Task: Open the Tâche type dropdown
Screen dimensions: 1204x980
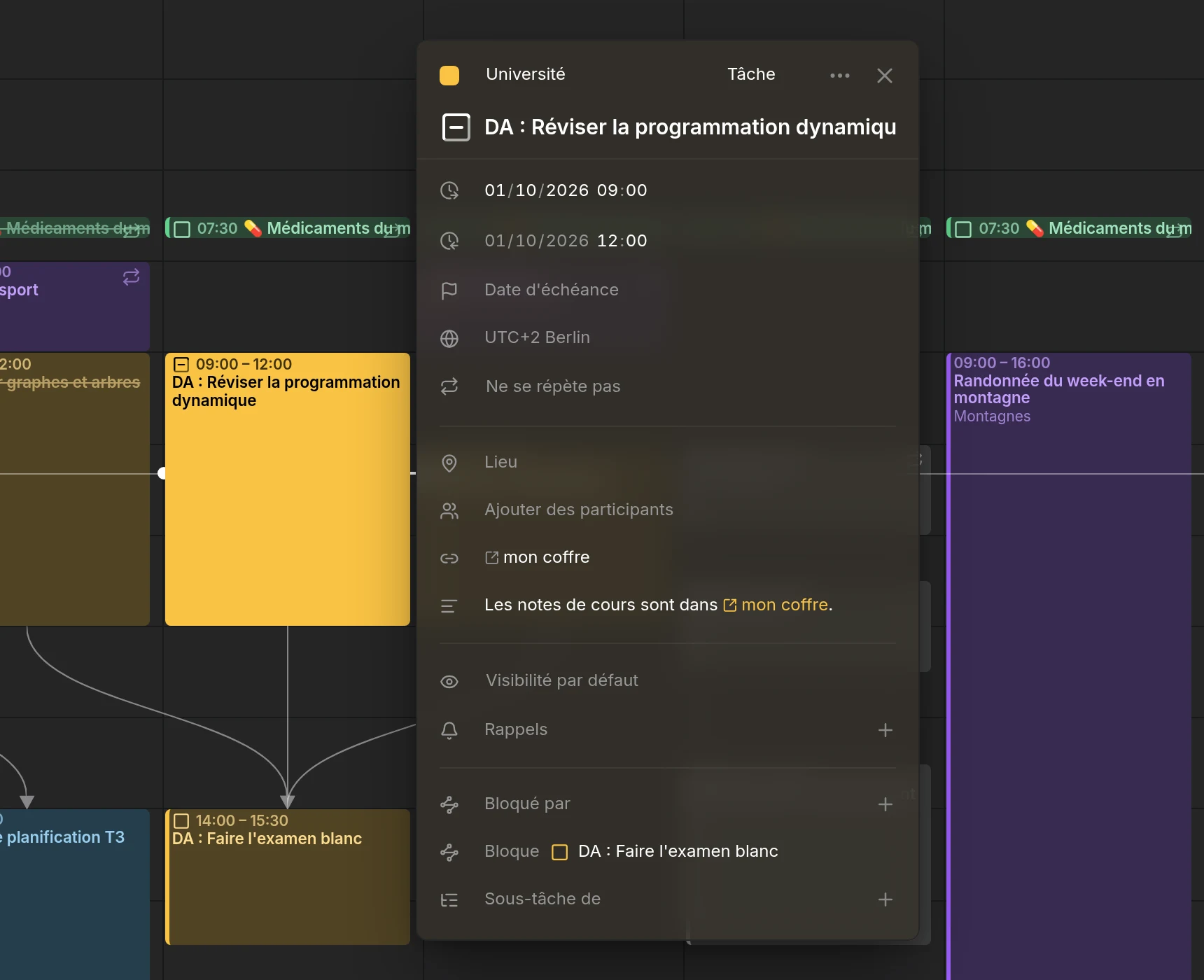Action: click(x=751, y=74)
